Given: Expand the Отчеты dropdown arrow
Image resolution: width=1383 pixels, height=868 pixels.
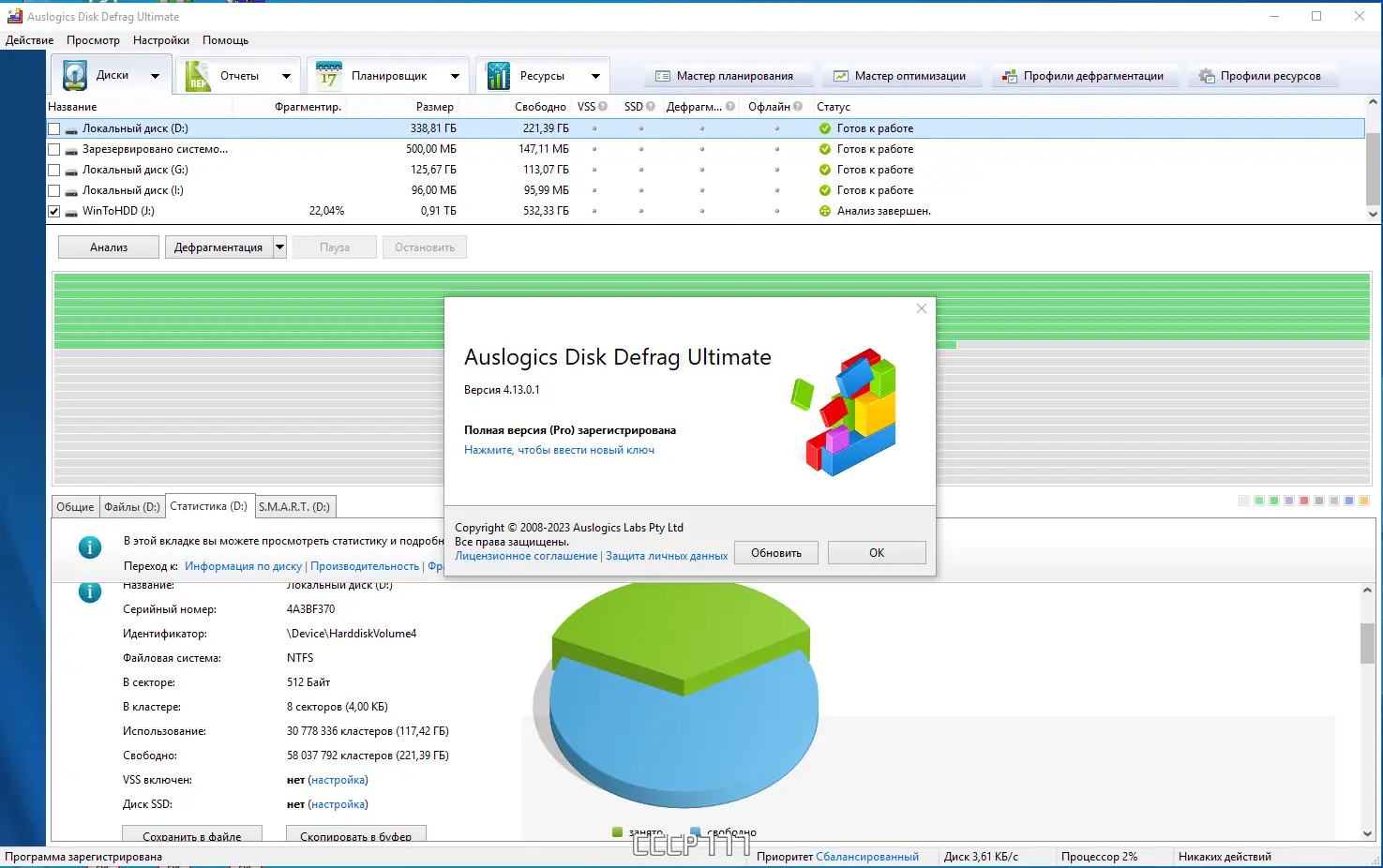Looking at the screenshot, I should (x=286, y=76).
